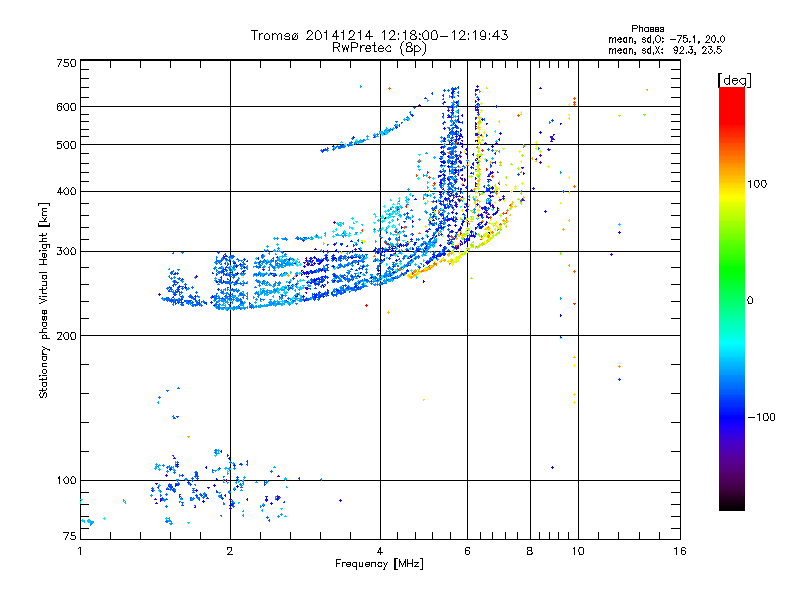Click the black bottom of the phase colorbar
Screen dimensions: 800x600
pyautogui.click(x=732, y=503)
